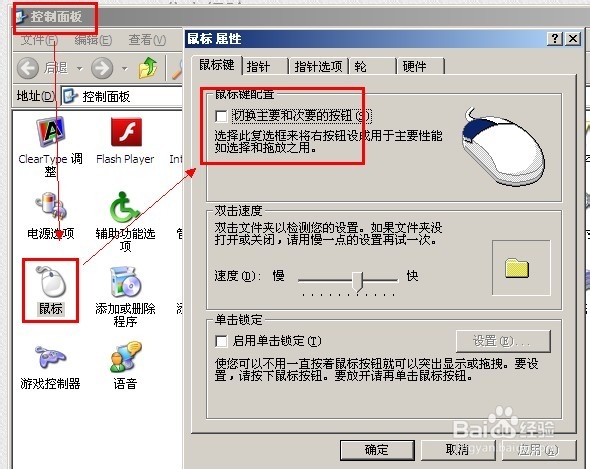590x469 pixels.
Task: Enable the 启用单击锁定 checkbox
Action: click(221, 341)
